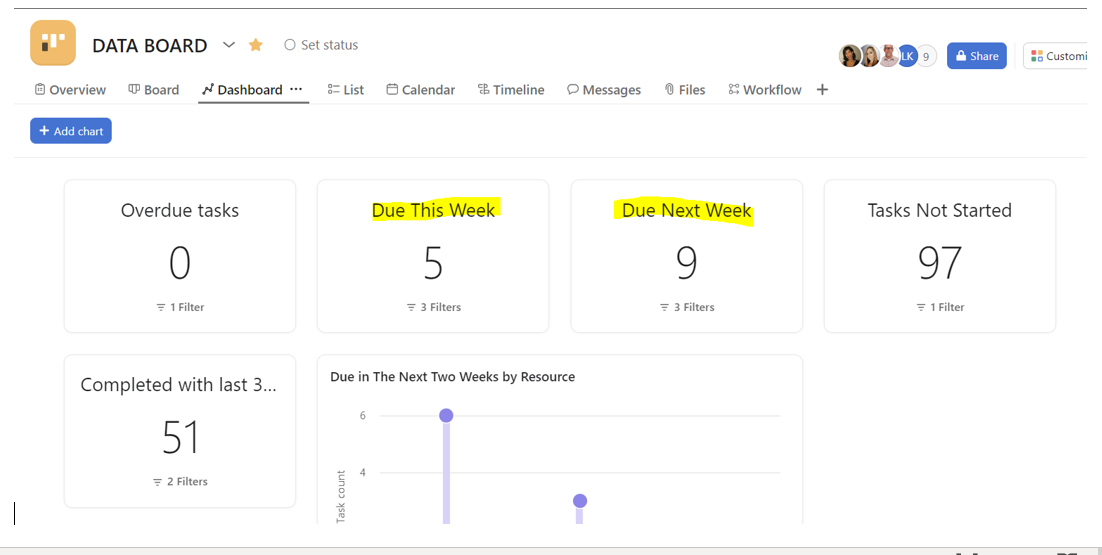1102x555 pixels.
Task: Click the chart data point at value 6
Action: pyautogui.click(x=446, y=415)
